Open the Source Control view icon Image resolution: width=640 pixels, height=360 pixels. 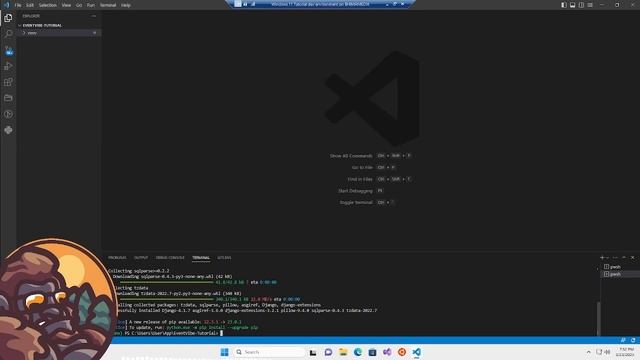point(8,50)
